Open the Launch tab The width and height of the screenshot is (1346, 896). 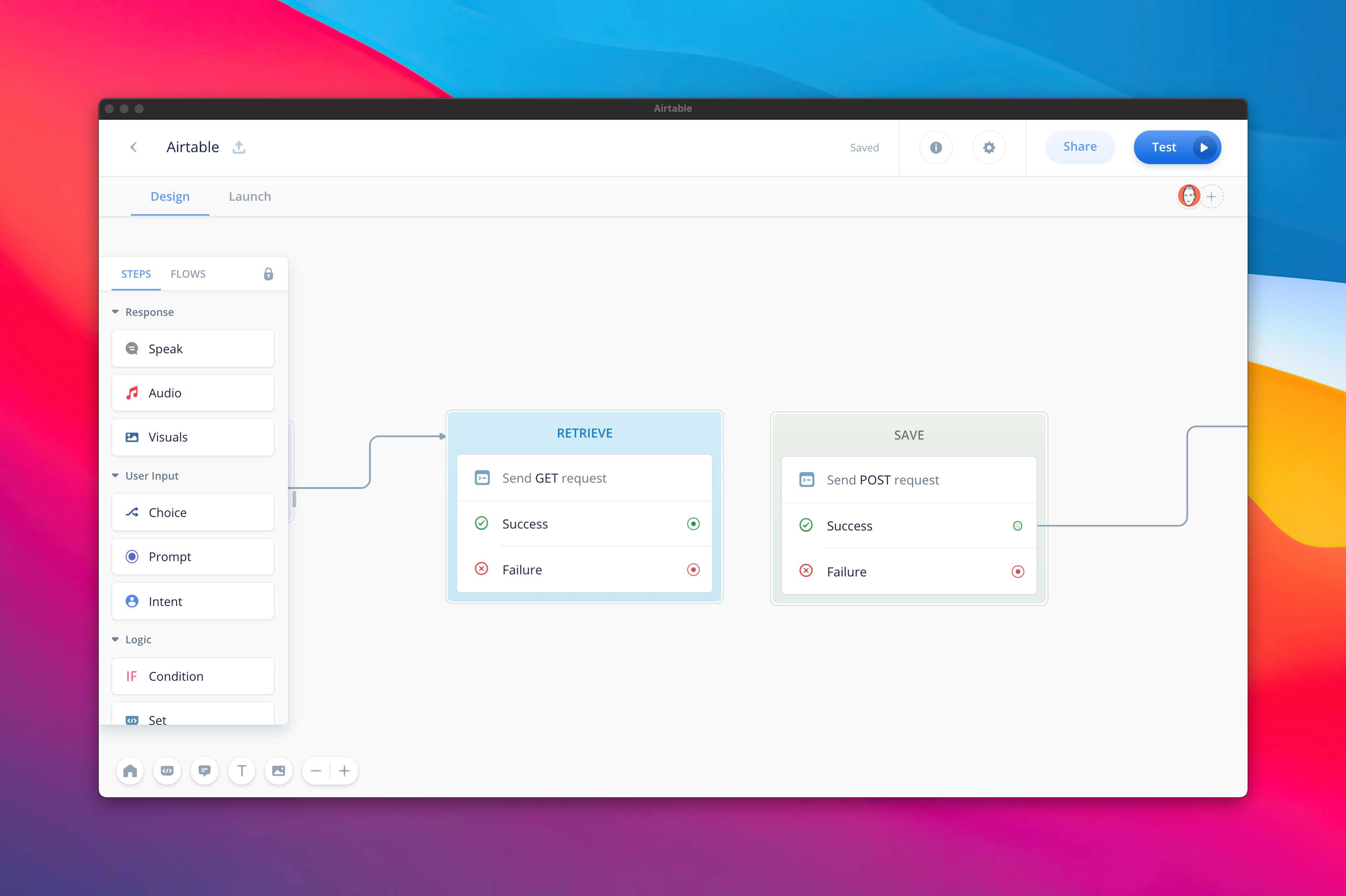click(250, 196)
